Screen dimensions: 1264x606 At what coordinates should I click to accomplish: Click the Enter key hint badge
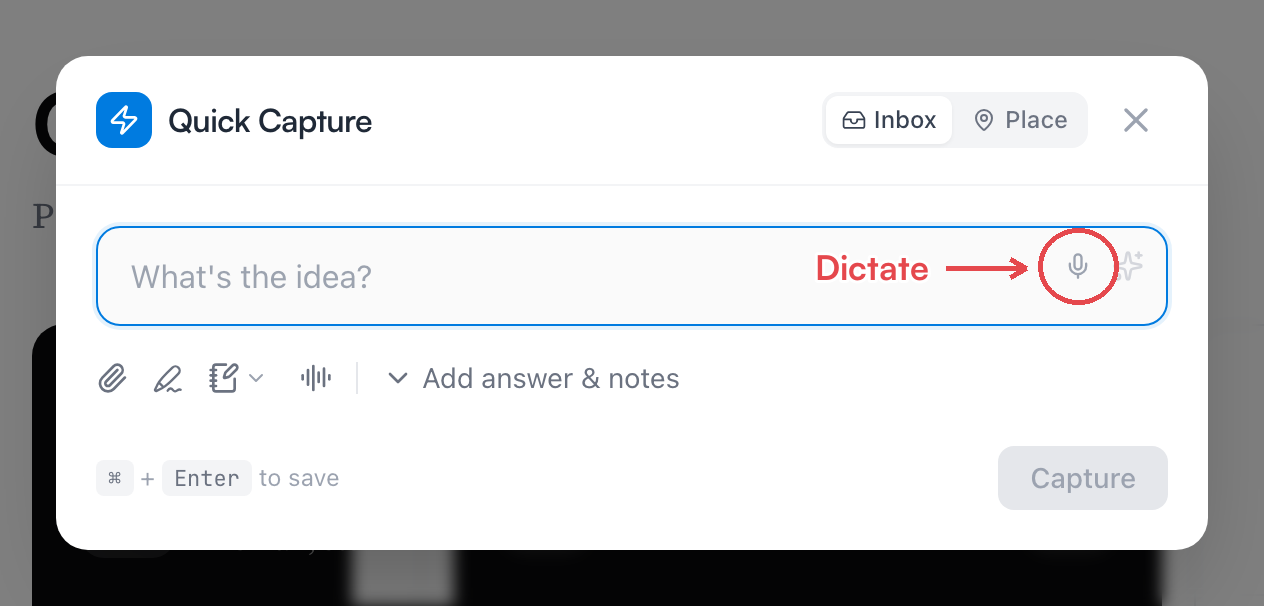pyautogui.click(x=207, y=478)
